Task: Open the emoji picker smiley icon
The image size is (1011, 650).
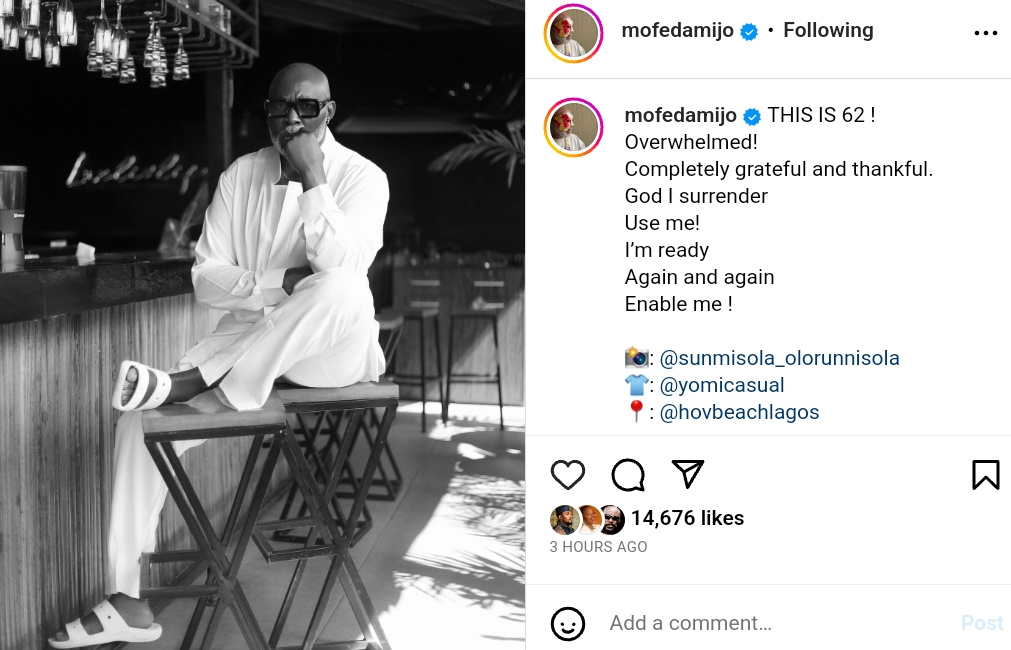Action: 568,623
